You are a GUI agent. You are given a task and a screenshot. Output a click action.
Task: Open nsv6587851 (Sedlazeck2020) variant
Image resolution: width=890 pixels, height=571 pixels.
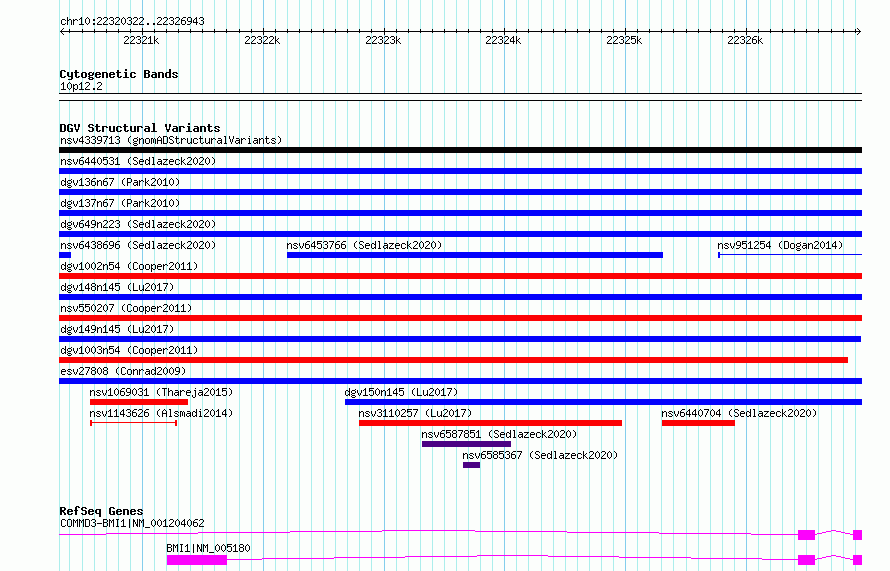tap(499, 434)
